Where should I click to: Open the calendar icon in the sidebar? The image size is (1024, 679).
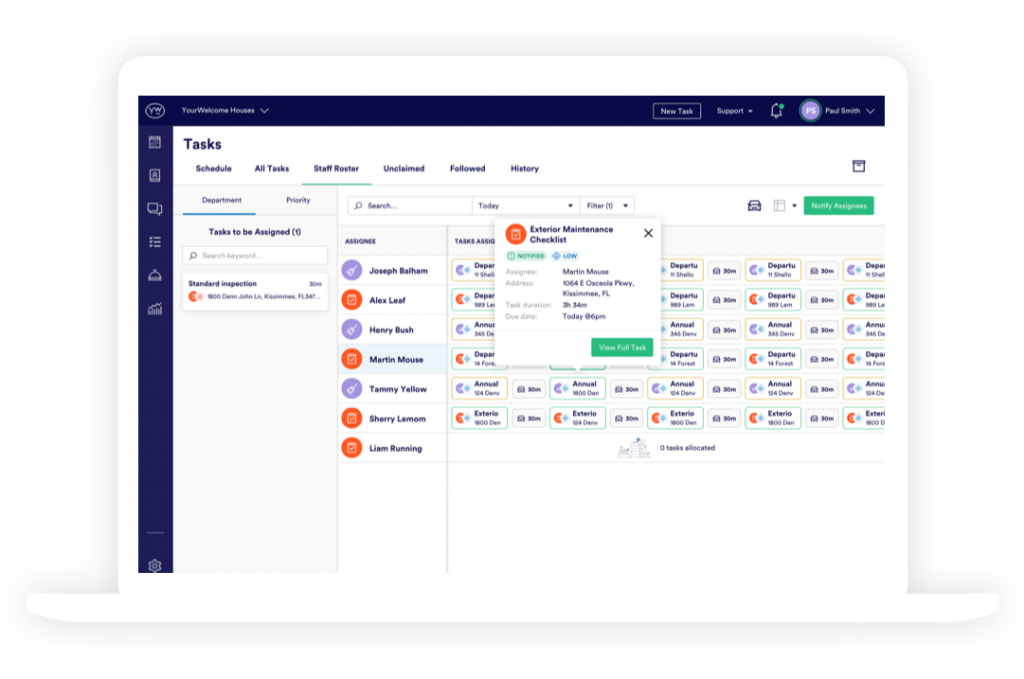tap(155, 143)
